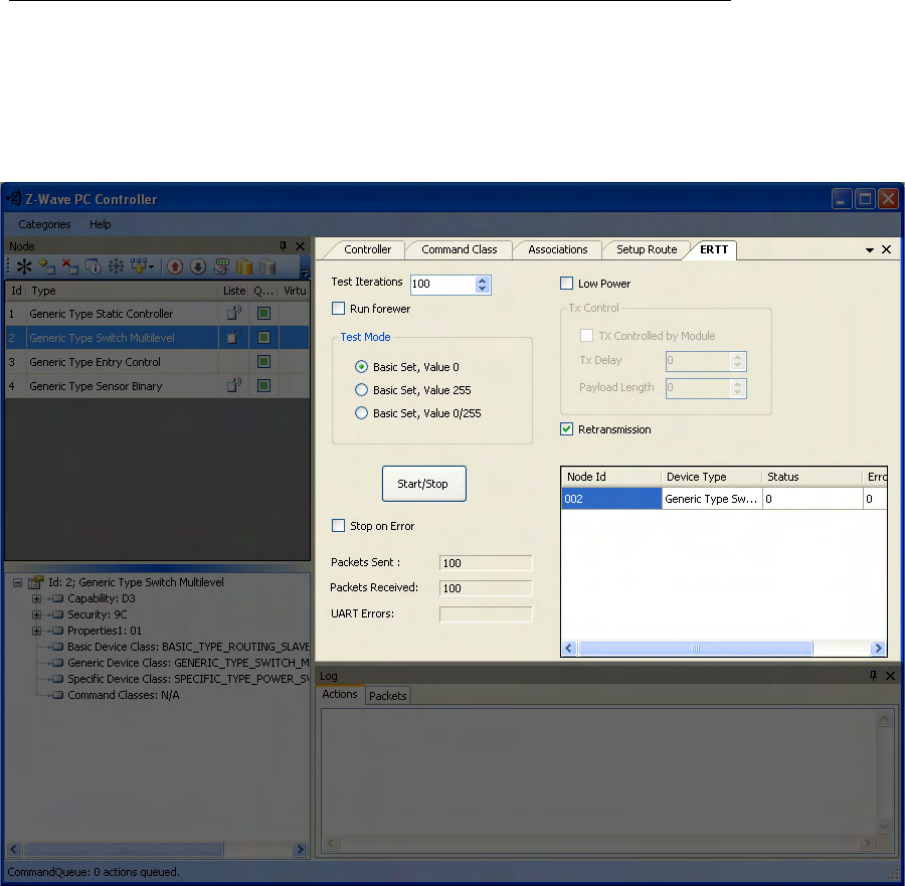Click green status square for Static Controller

pyautogui.click(x=264, y=313)
